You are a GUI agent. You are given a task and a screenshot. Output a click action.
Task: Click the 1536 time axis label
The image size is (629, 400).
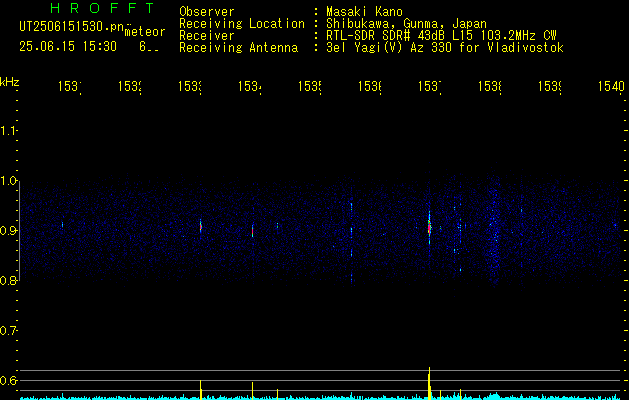pyautogui.click(x=370, y=86)
